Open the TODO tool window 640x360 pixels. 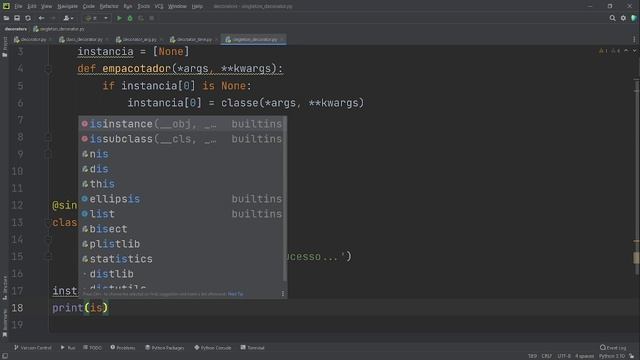point(92,348)
